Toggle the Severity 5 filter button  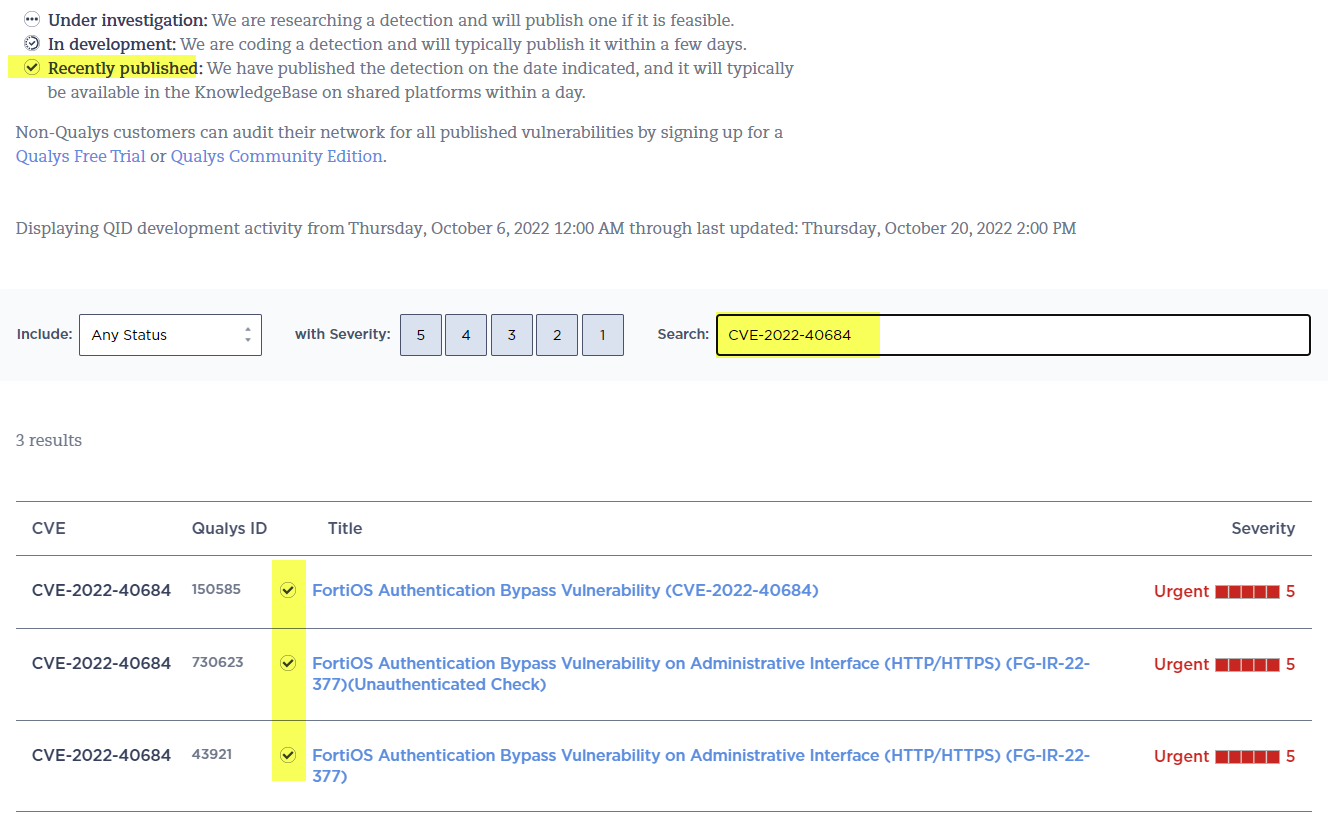point(420,334)
